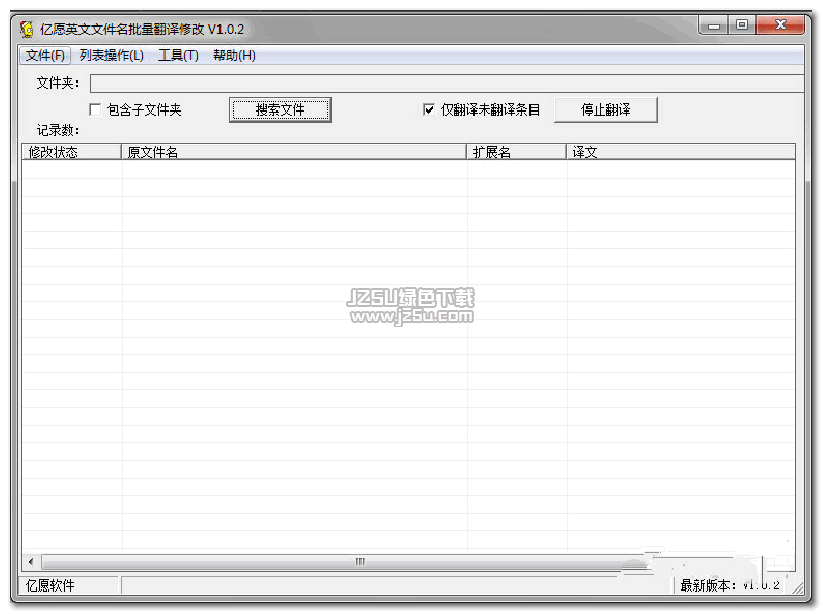823x614 pixels.
Task: Sort by the 扩展名 column header
Action: tap(516, 152)
